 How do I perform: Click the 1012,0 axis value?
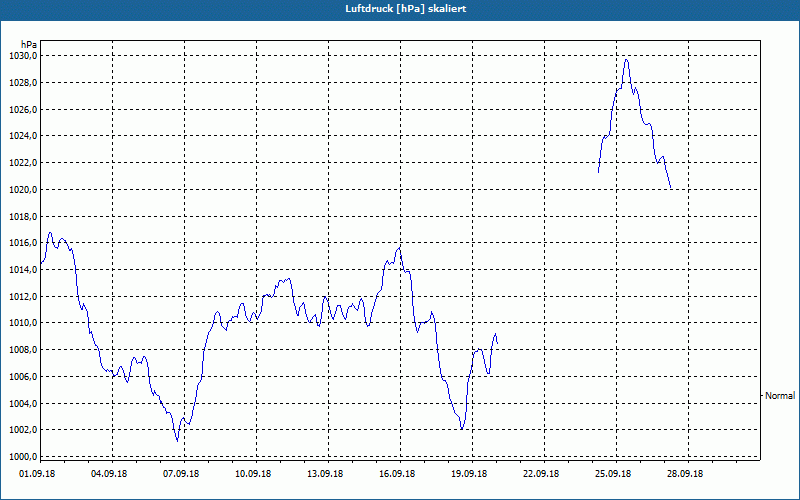(x=23, y=296)
